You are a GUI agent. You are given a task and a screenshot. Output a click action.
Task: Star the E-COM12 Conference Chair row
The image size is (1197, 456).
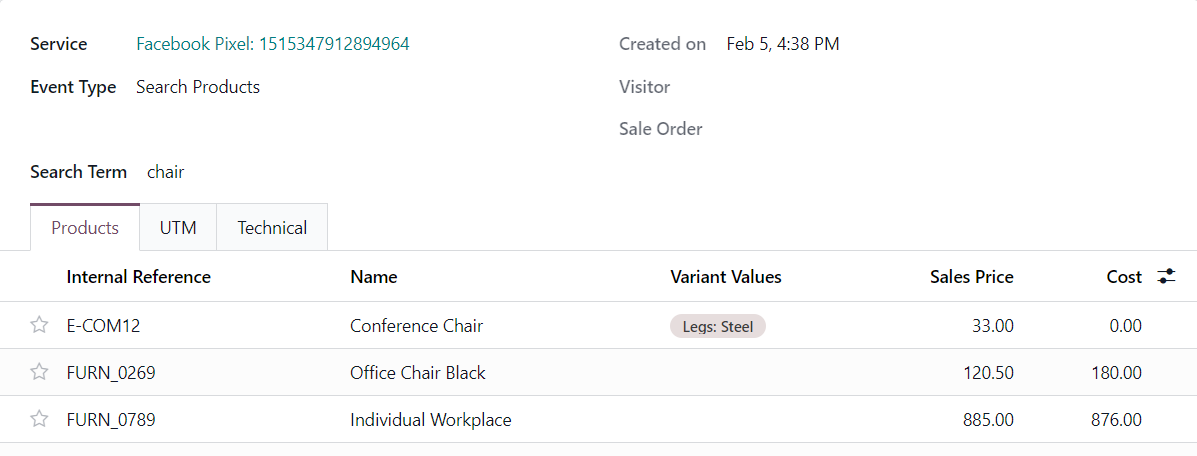(39, 325)
